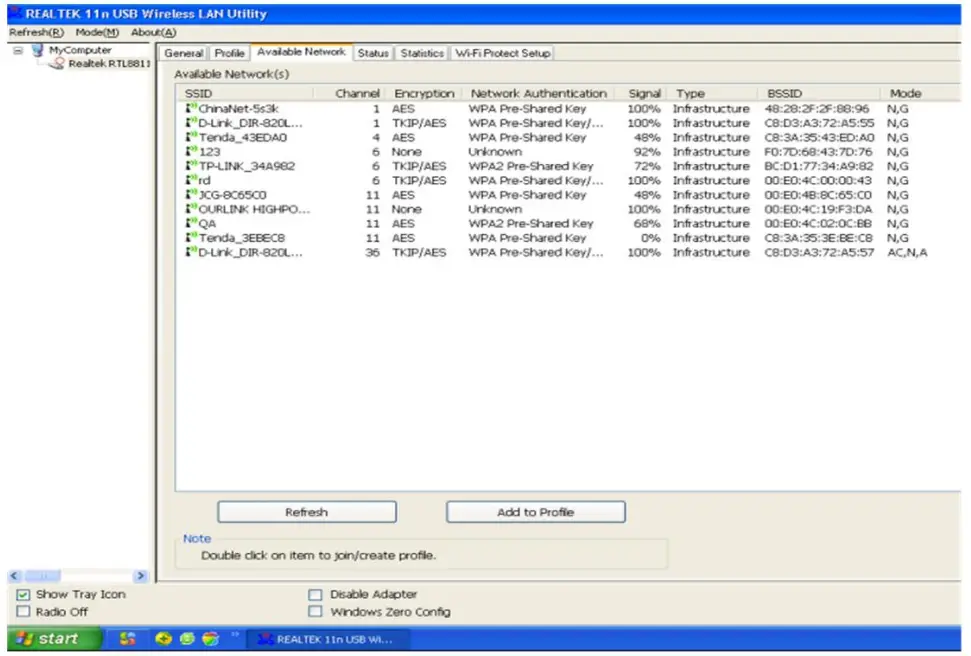
Task: Sort by the Signal column header
Action: click(643, 94)
